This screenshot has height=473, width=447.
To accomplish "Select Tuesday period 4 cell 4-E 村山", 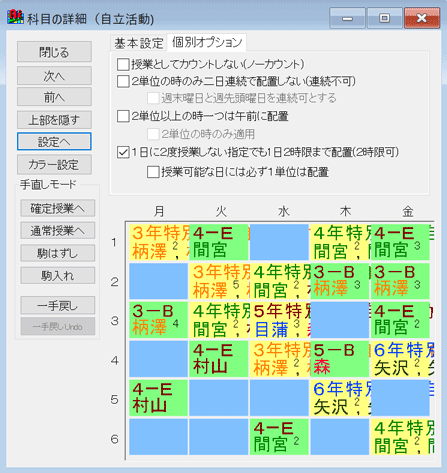I will tap(219, 359).
